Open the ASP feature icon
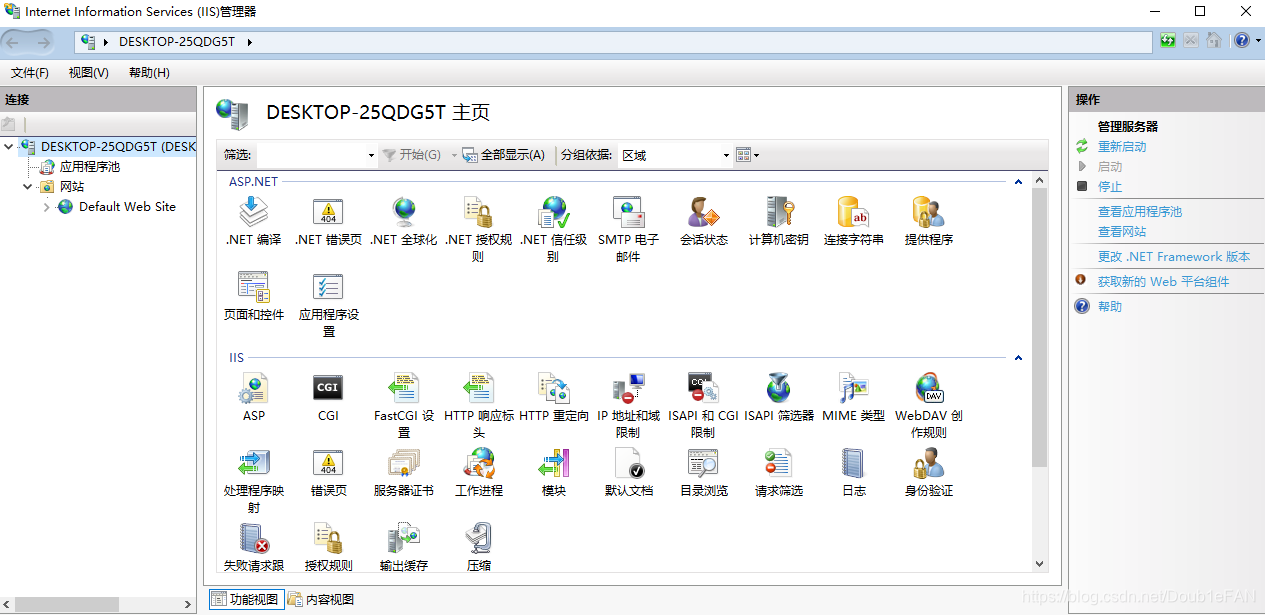Image resolution: width=1265 pixels, height=615 pixels. [x=253, y=388]
